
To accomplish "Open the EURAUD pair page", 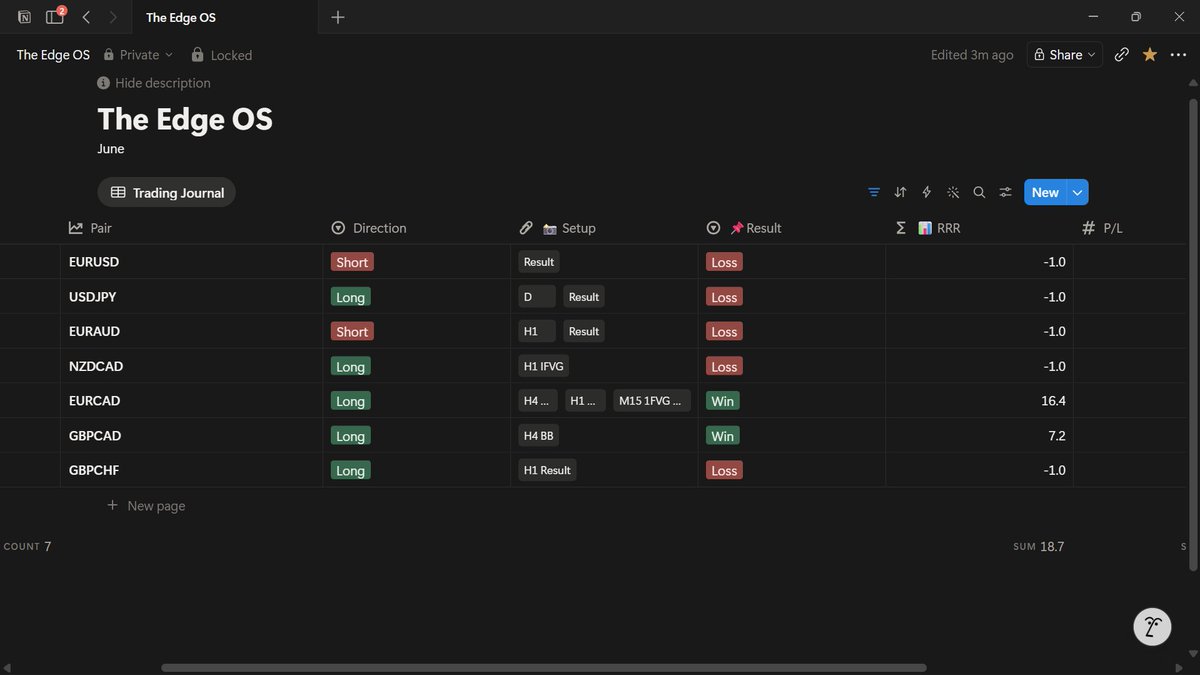I will 94,331.
